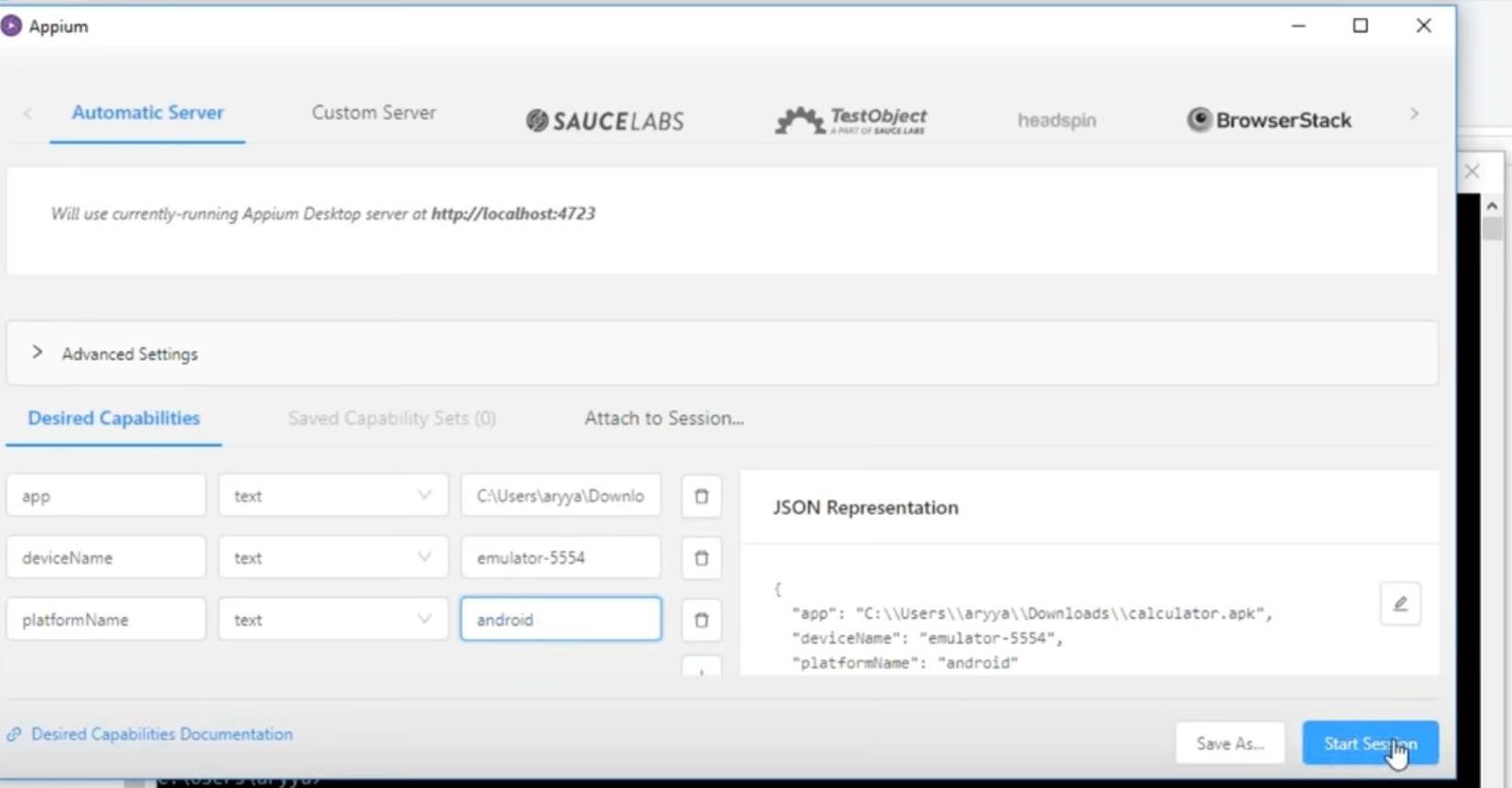
Task: Select the BrowserStack server tab
Action: point(1269,120)
